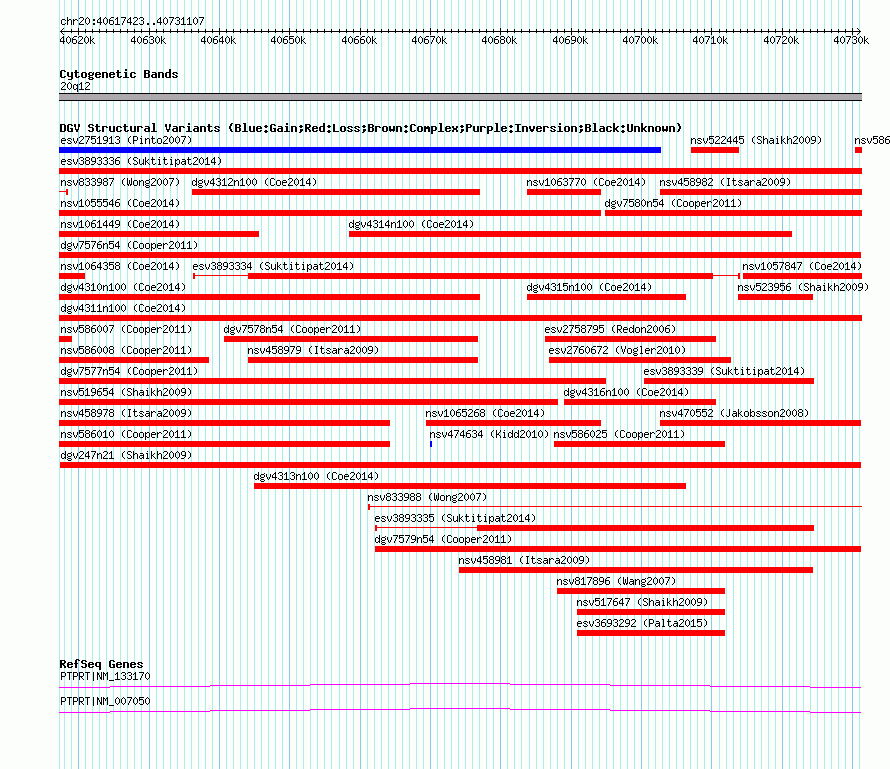Viewport: 890px width, 769px height.
Task: Click nsv817896 (Wang2007) label
Action: click(x=616, y=581)
